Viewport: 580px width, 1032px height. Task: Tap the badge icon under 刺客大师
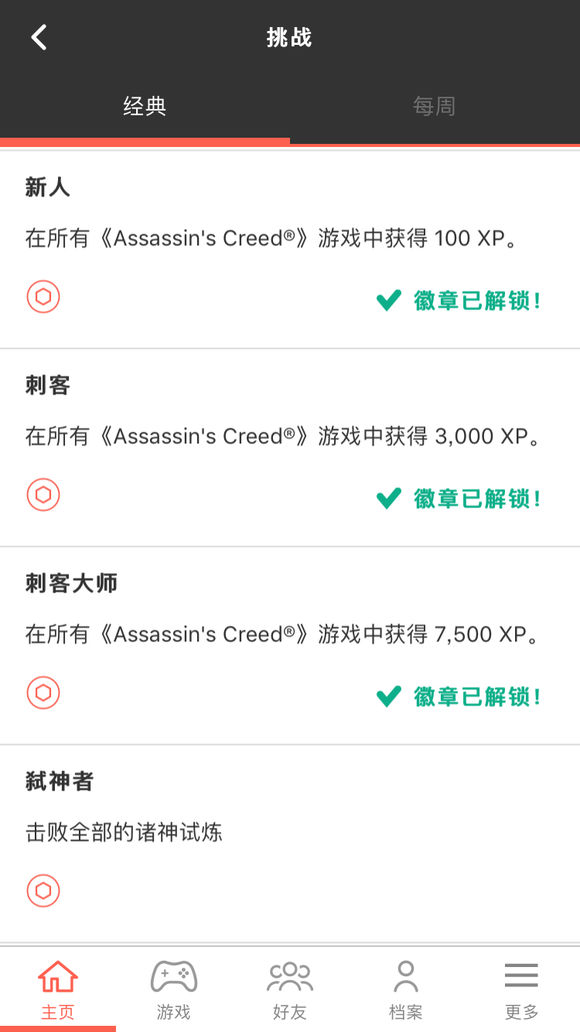pyautogui.click(x=43, y=693)
